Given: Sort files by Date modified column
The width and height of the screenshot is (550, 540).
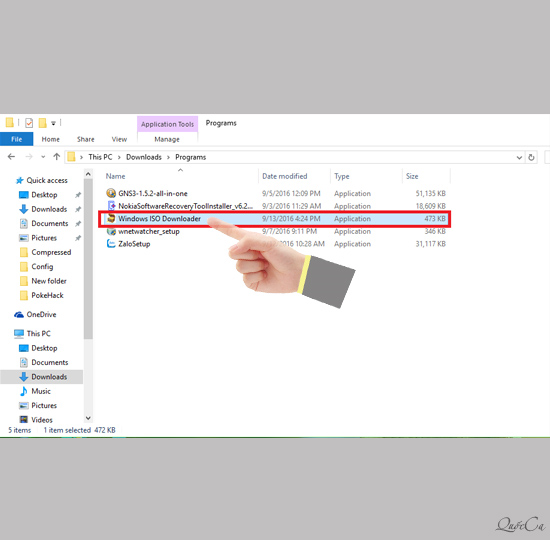Looking at the screenshot, I should [284, 176].
